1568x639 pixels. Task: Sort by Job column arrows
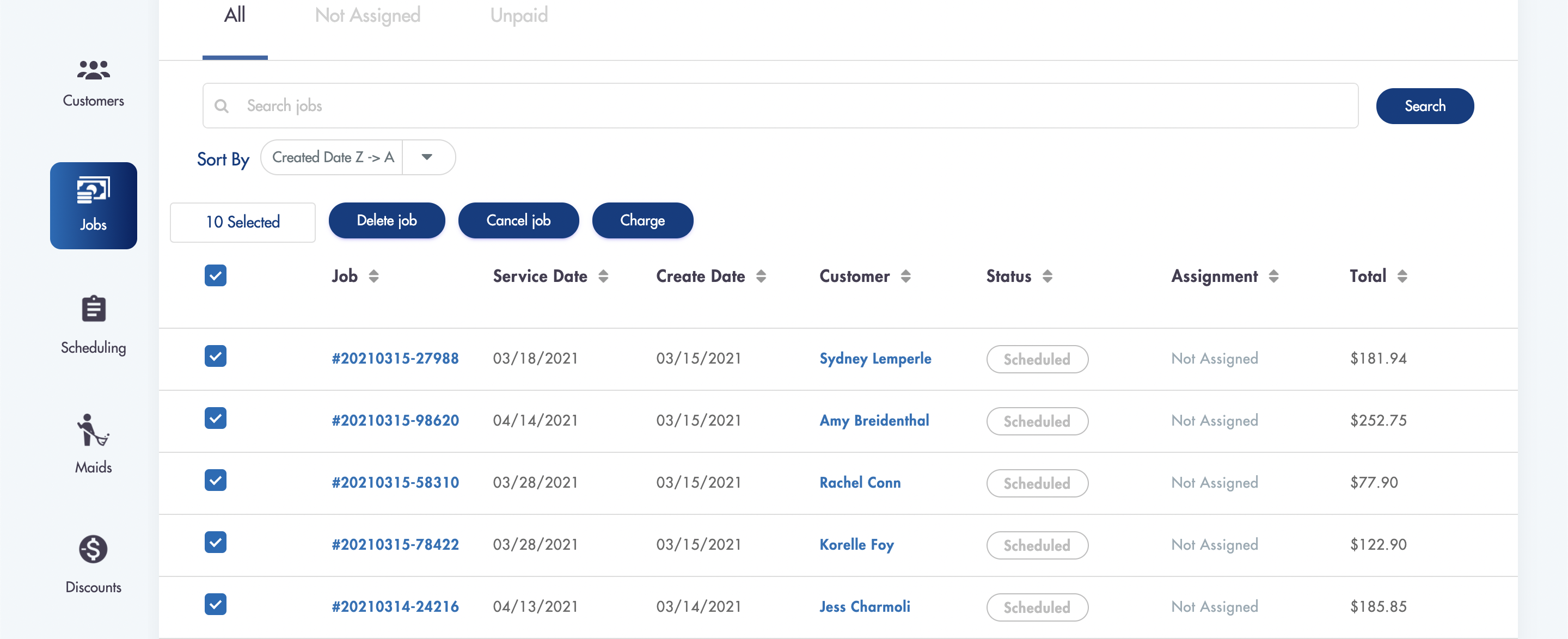[373, 277]
